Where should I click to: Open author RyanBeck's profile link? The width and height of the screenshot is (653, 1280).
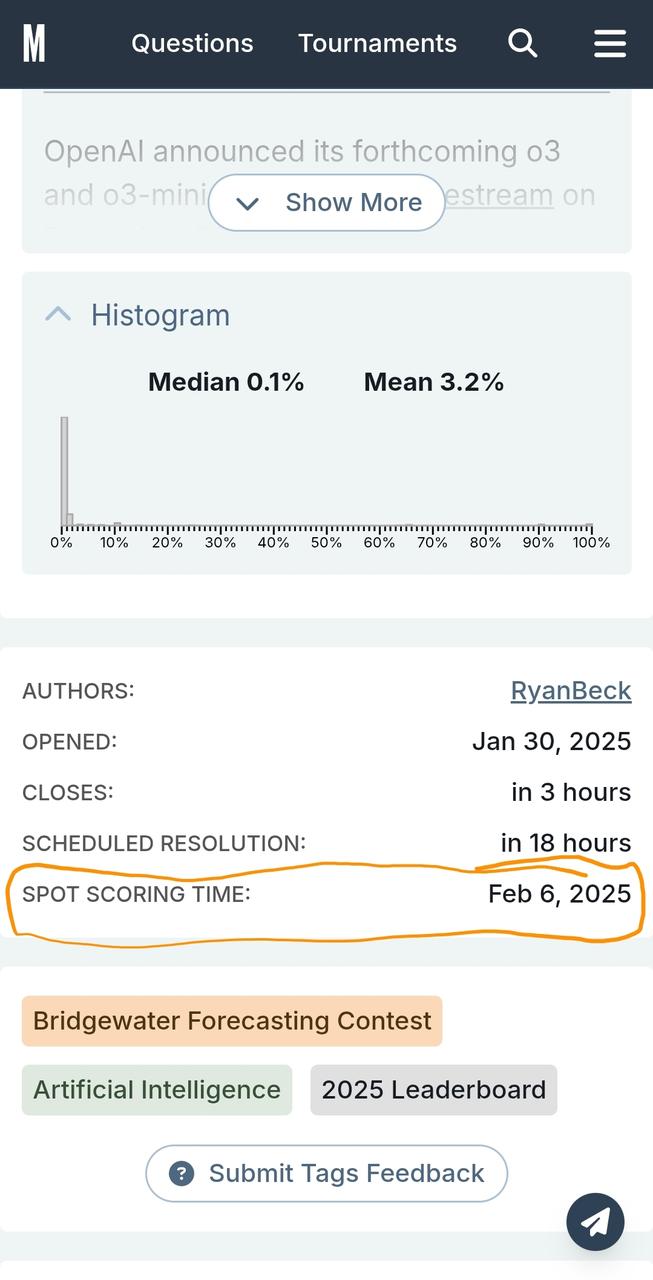coord(570,691)
